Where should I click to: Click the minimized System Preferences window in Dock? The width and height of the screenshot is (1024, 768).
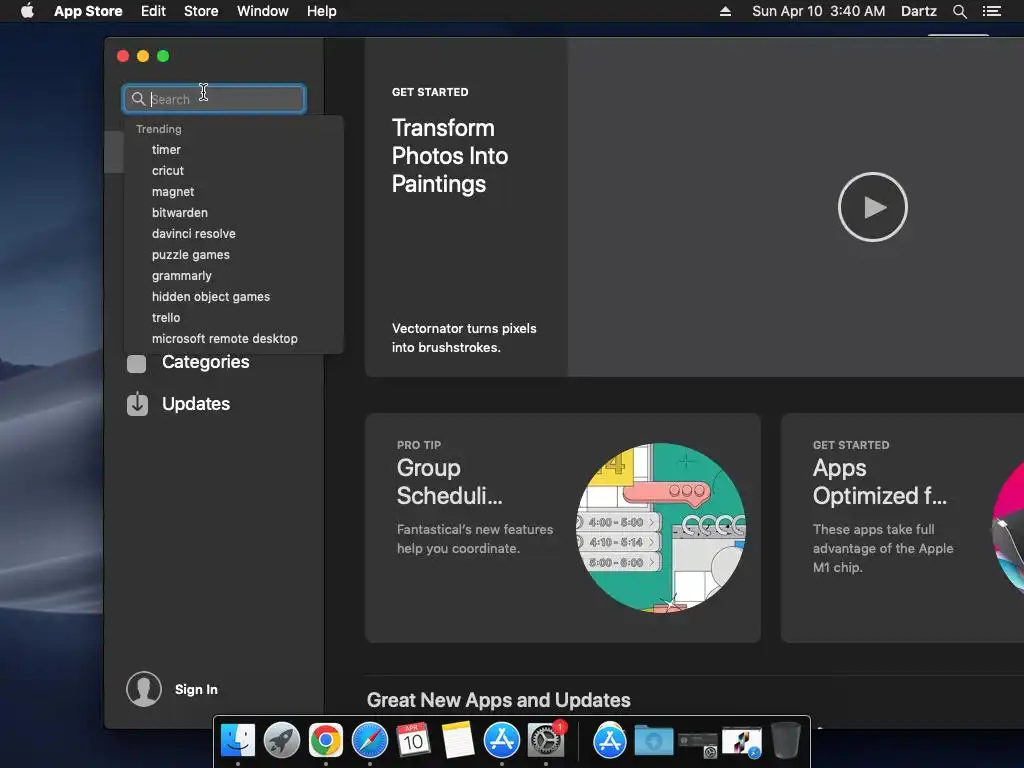(698, 743)
